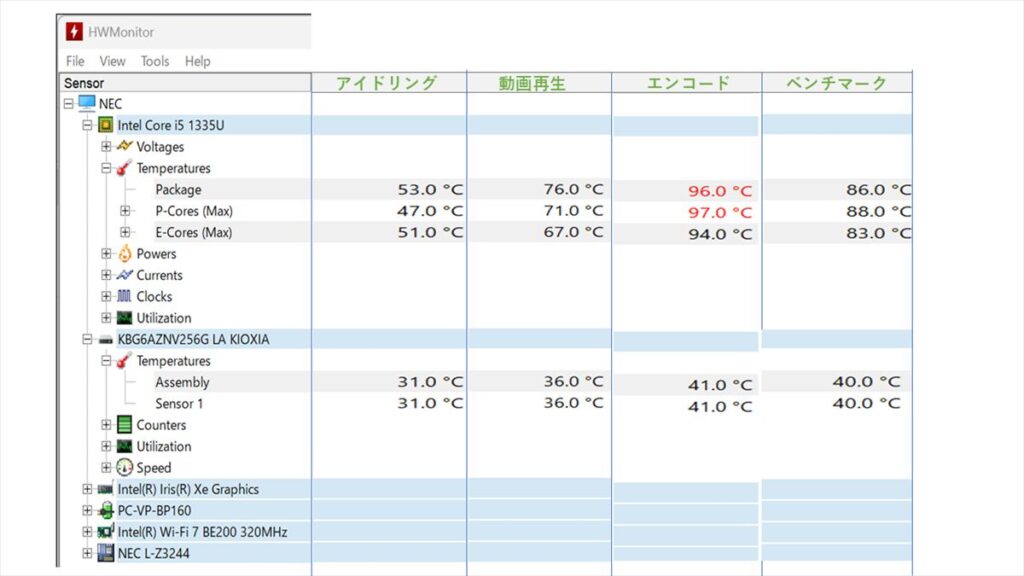Expand the P-Cores (Max) entry
Image resolution: width=1024 pixels, height=576 pixels.
[x=125, y=211]
